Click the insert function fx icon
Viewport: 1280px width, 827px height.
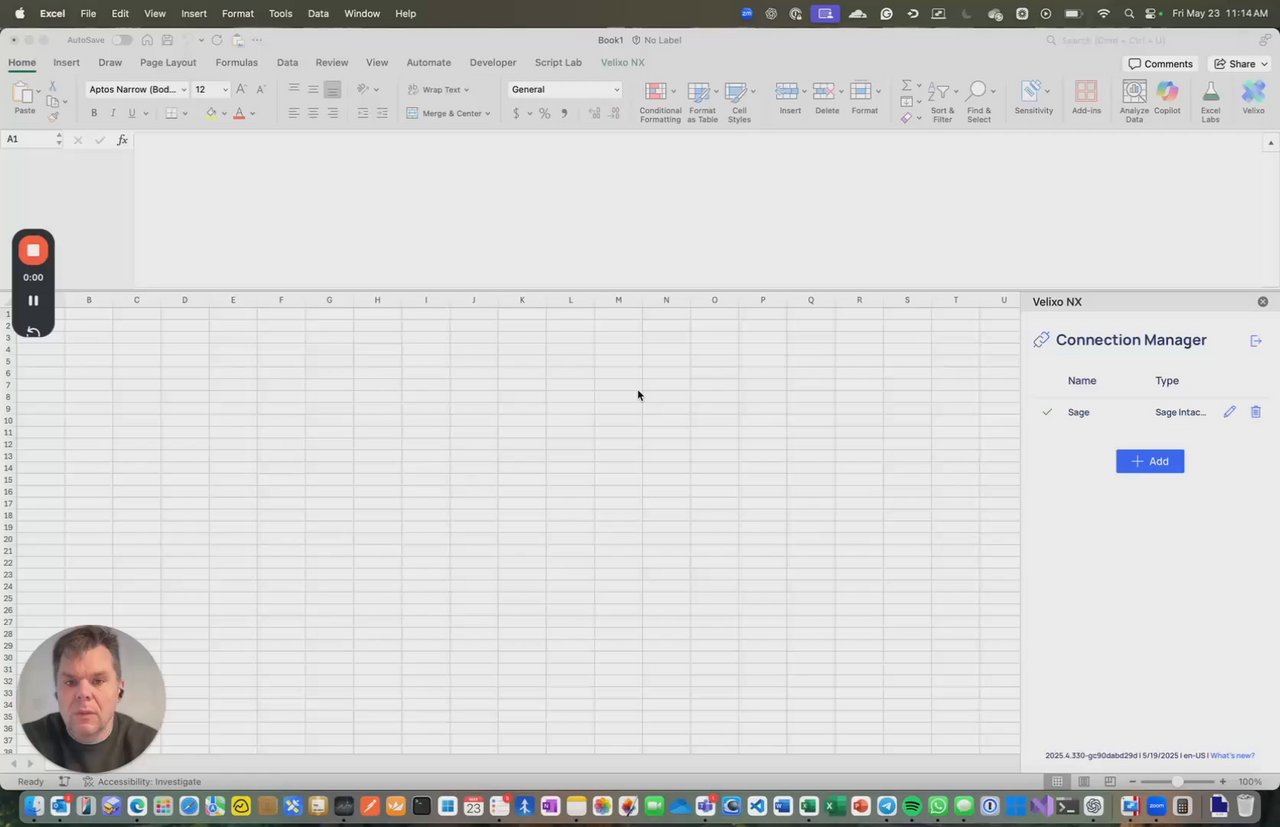click(122, 140)
